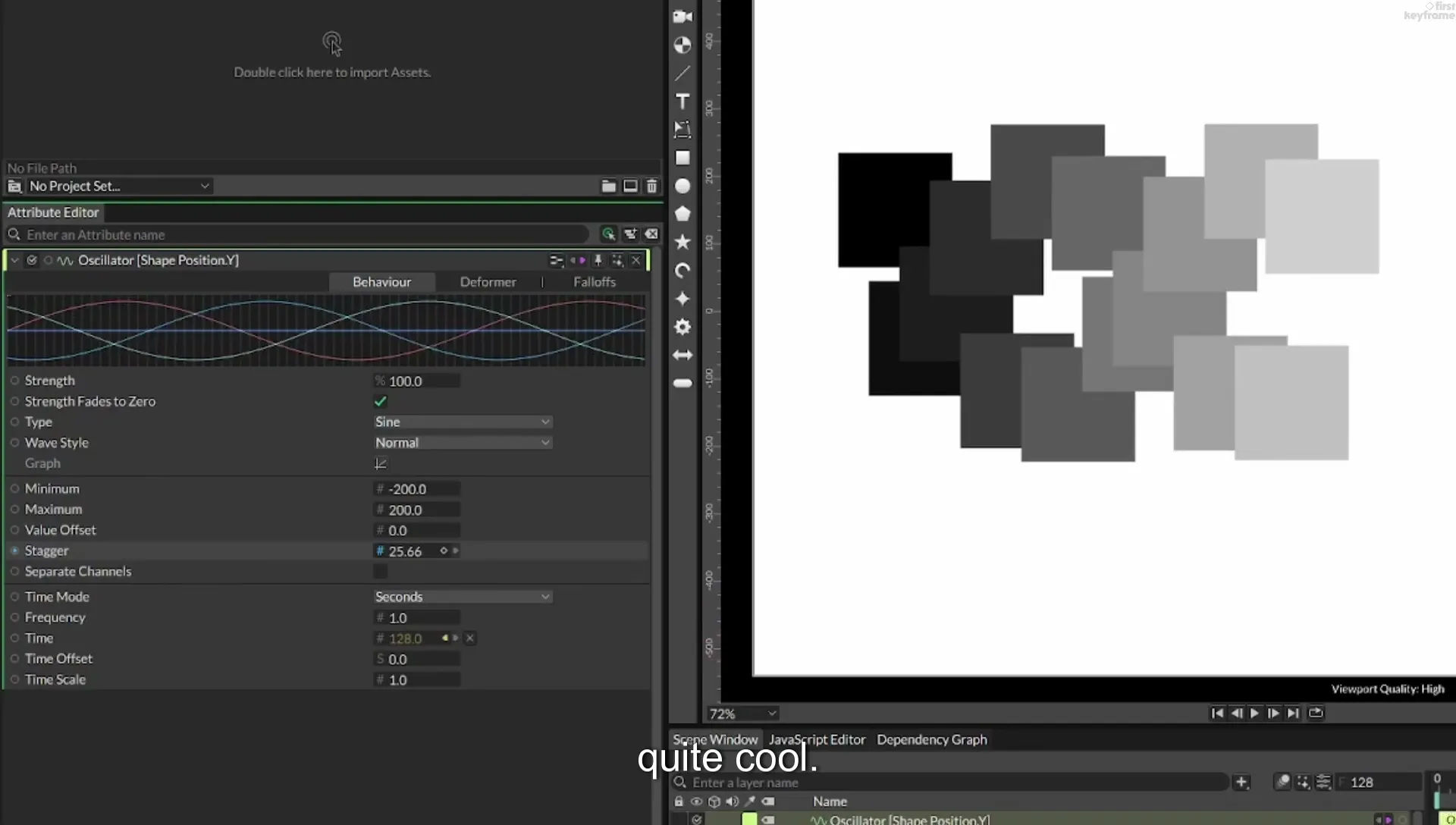Viewport: 1456px width, 825px height.
Task: Collapse the Oscillator attribute section
Action: (x=14, y=260)
